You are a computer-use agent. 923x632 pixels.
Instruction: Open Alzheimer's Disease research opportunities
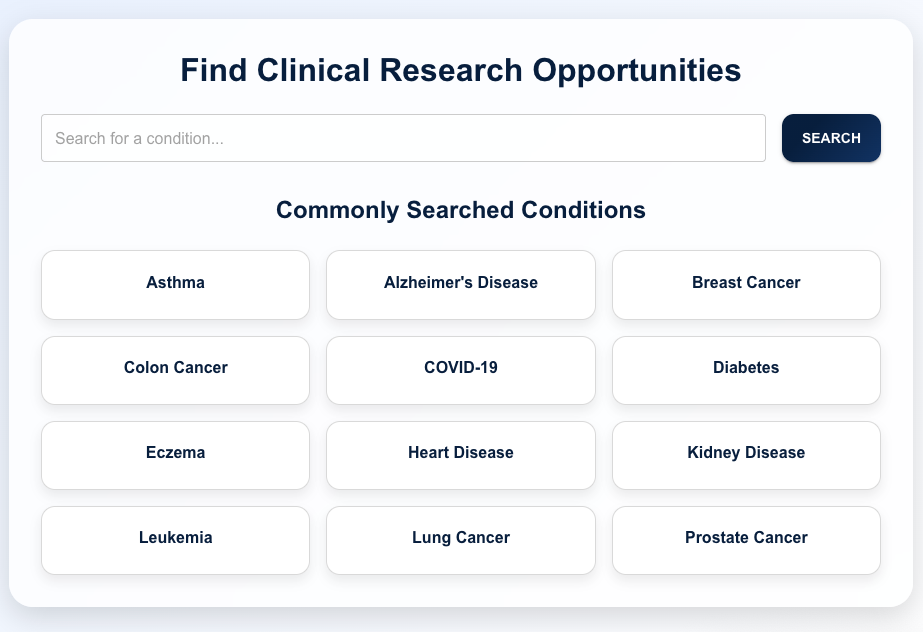461,284
